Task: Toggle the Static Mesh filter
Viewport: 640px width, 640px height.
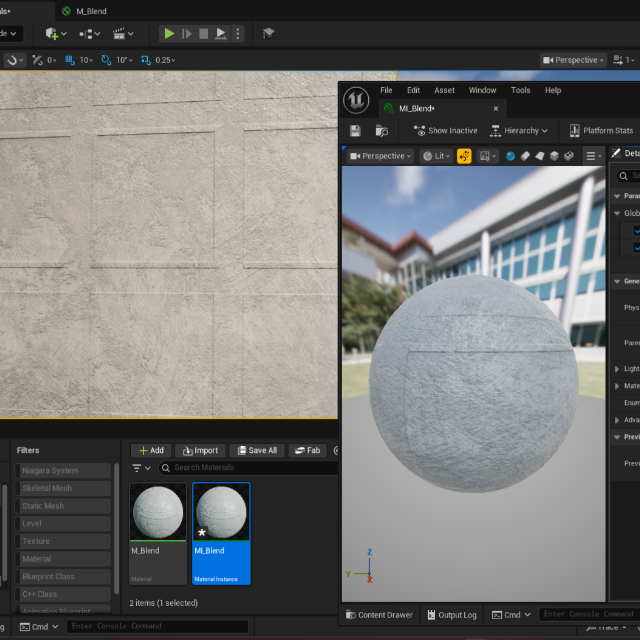Action: pyautogui.click(x=63, y=506)
